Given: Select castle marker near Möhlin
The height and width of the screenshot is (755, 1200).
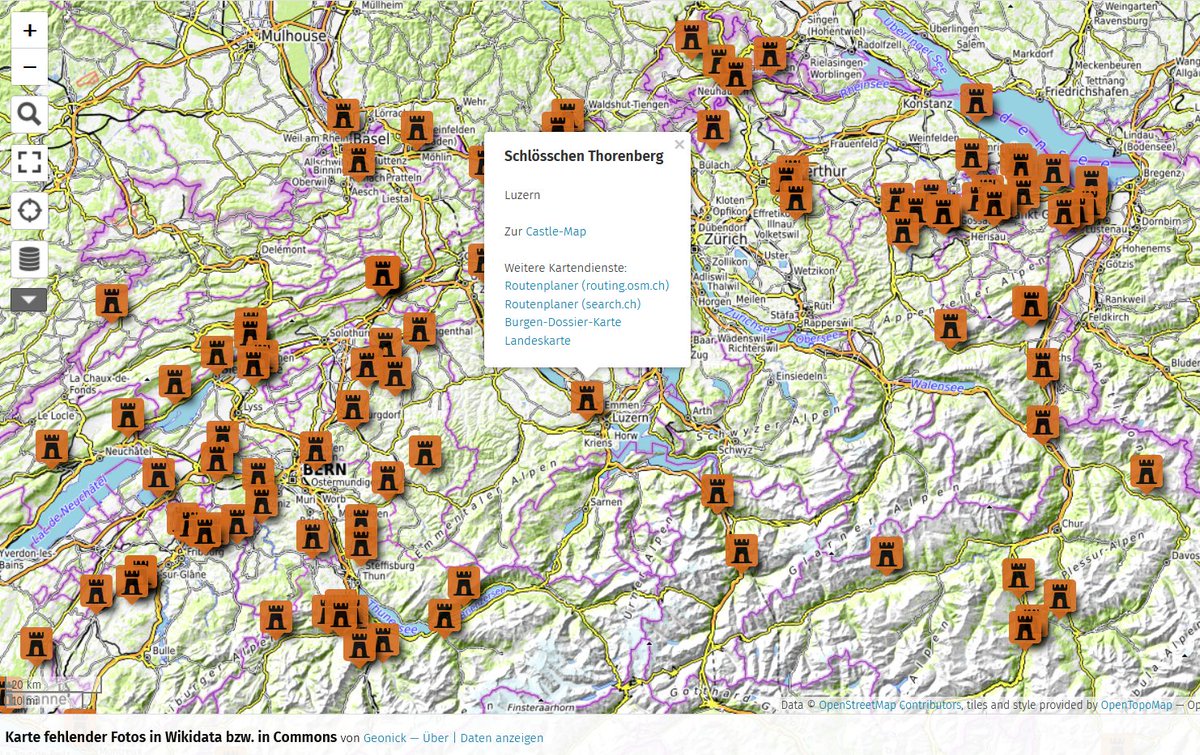Looking at the screenshot, I should point(417,129).
